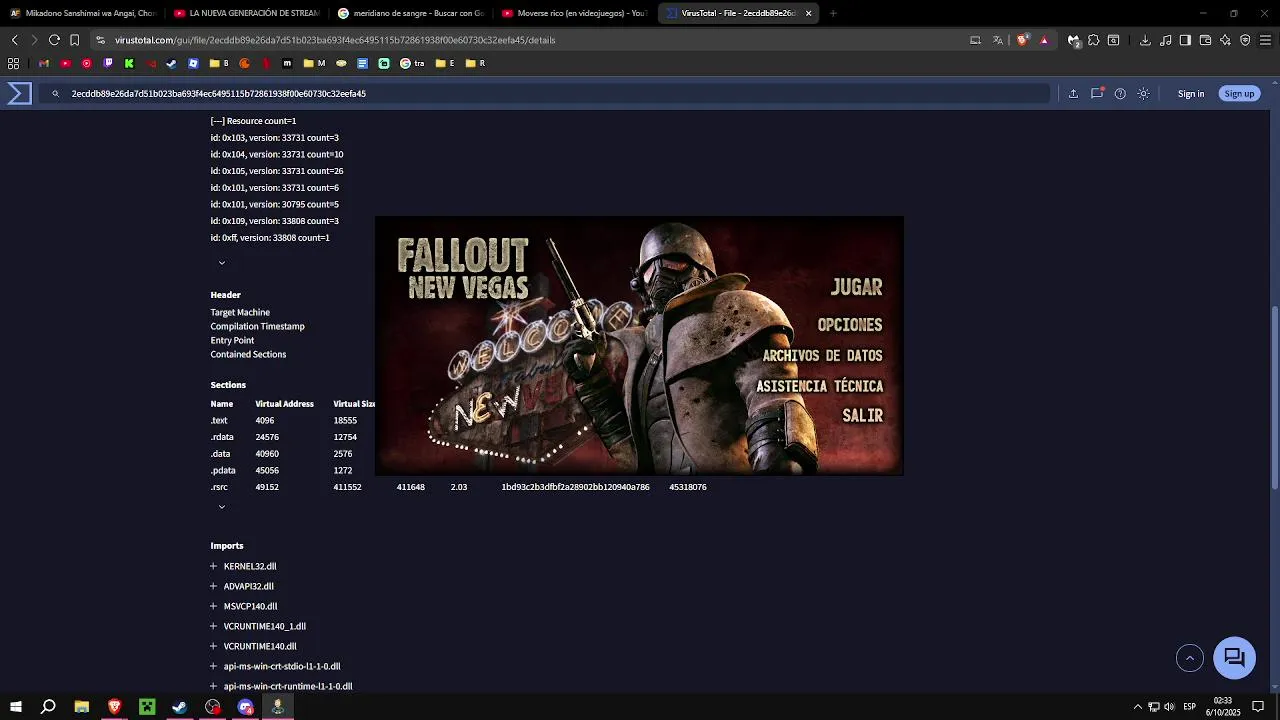Open the music playlist note icon
This screenshot has width=1280, height=720.
click(1166, 40)
